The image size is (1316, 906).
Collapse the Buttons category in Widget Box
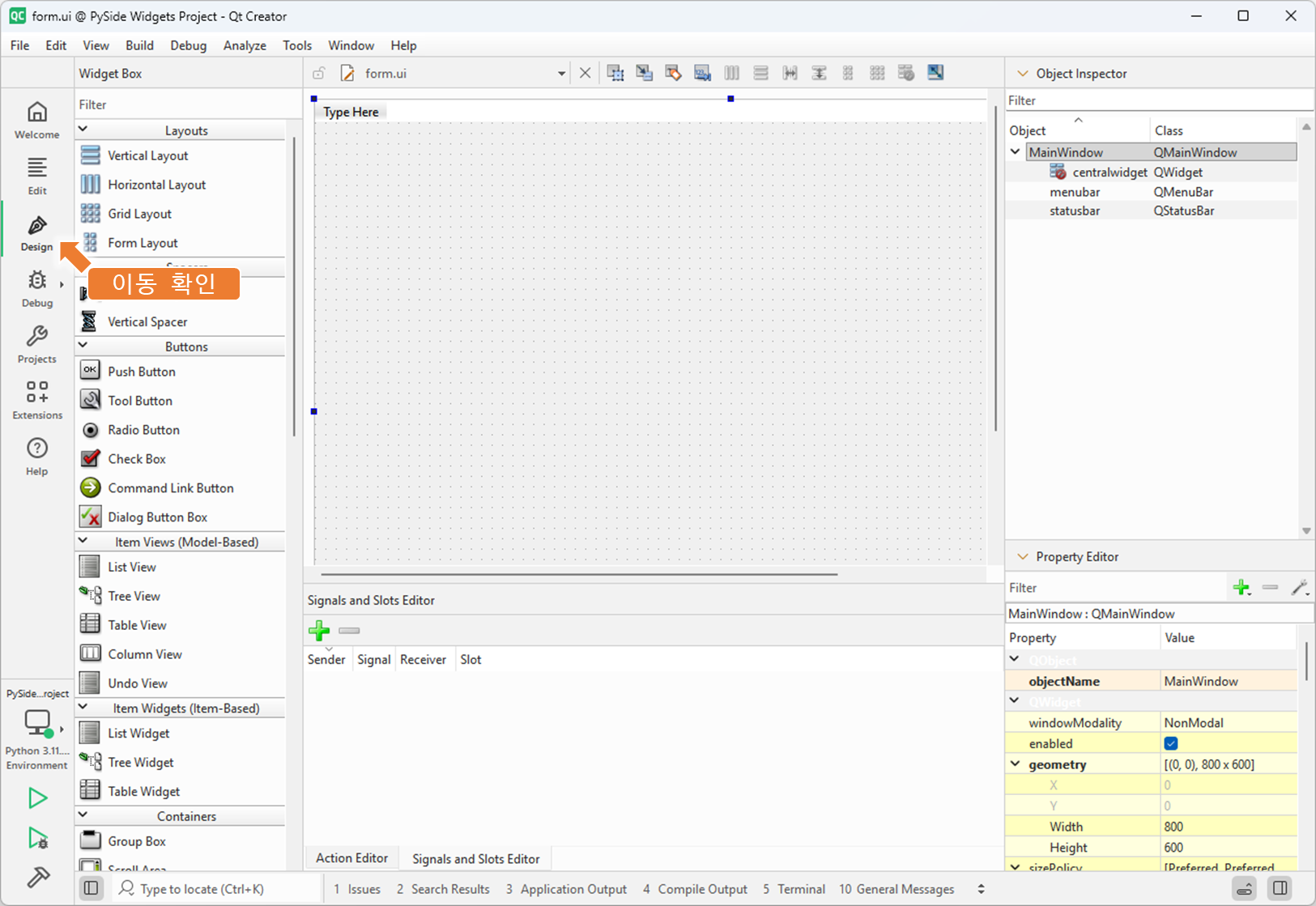coord(83,346)
